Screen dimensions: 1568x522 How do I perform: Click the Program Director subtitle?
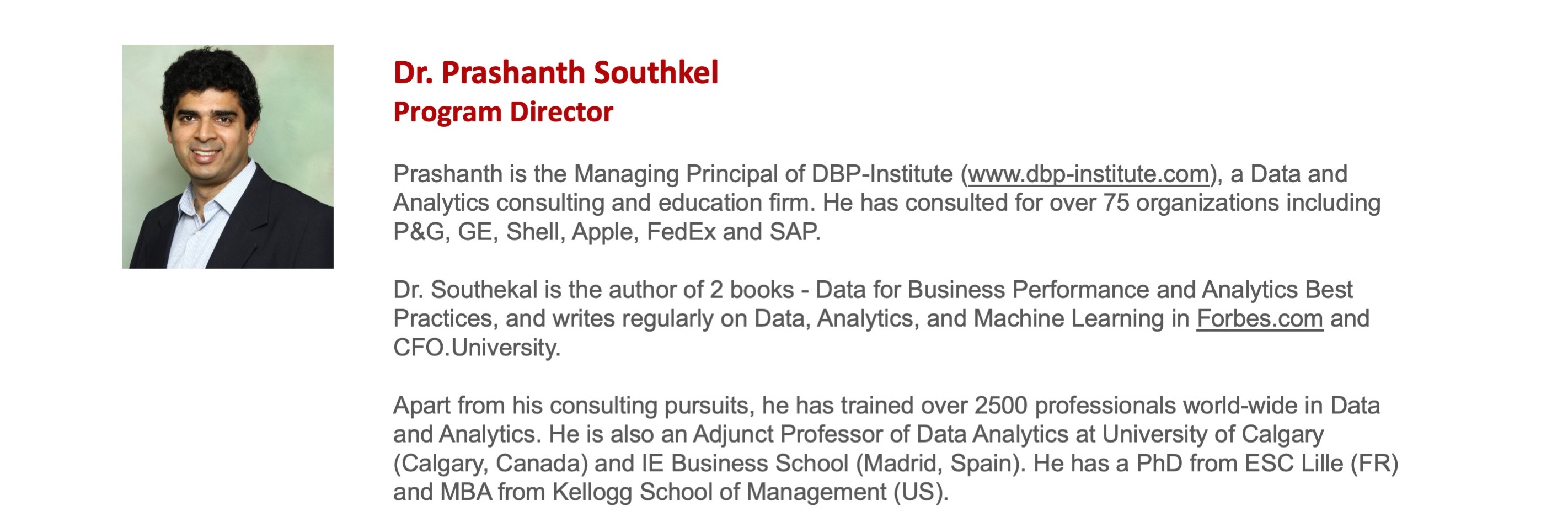point(503,111)
